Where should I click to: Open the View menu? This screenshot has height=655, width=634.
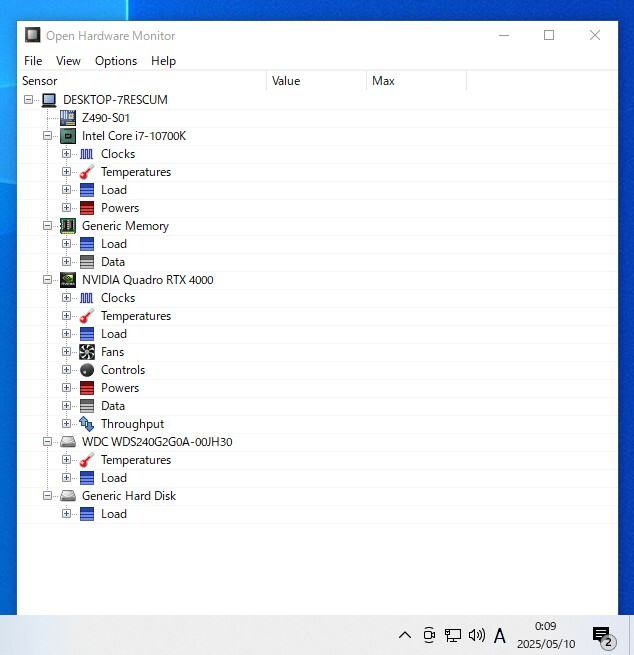[x=68, y=61]
